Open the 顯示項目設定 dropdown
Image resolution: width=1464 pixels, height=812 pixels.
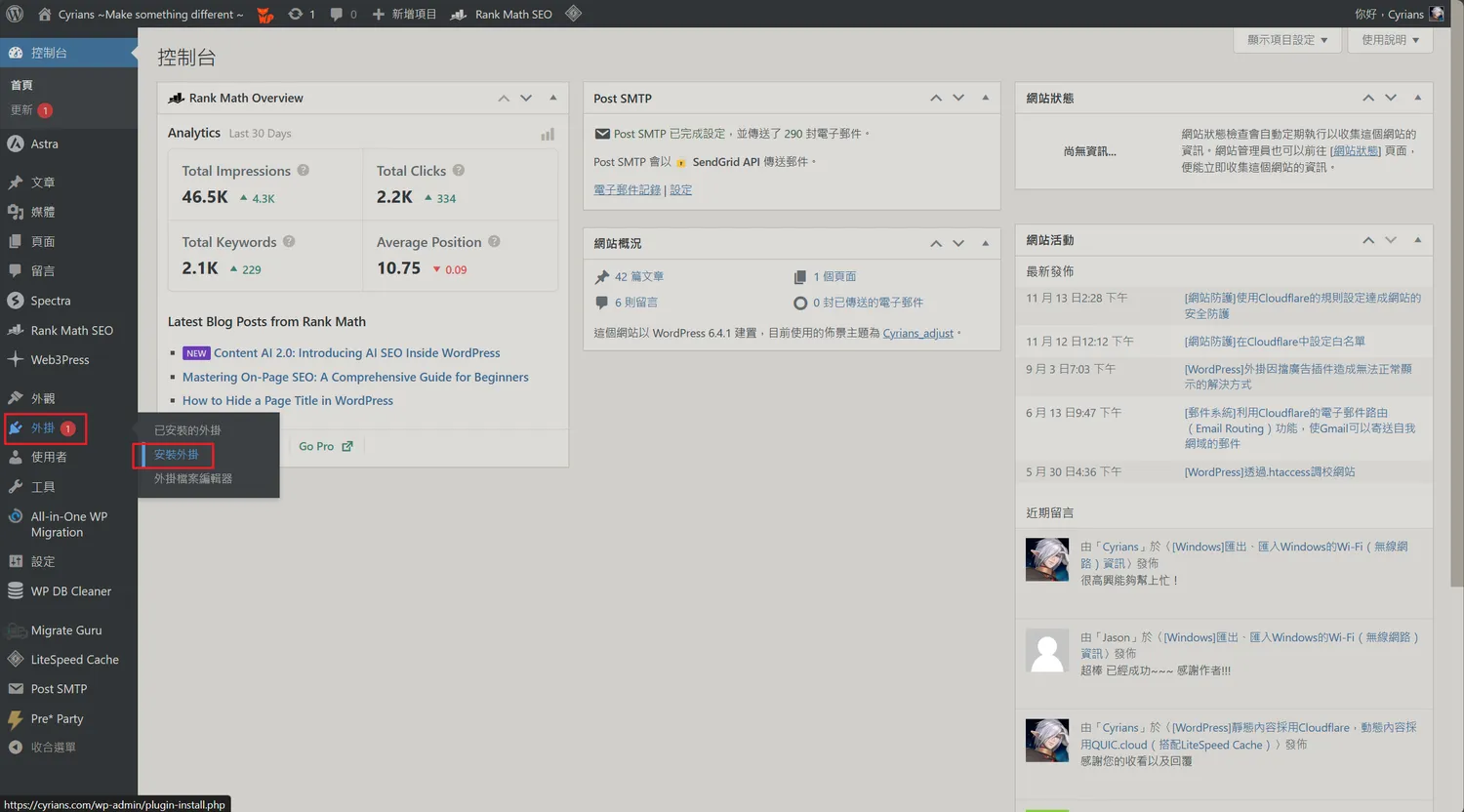pos(1287,40)
